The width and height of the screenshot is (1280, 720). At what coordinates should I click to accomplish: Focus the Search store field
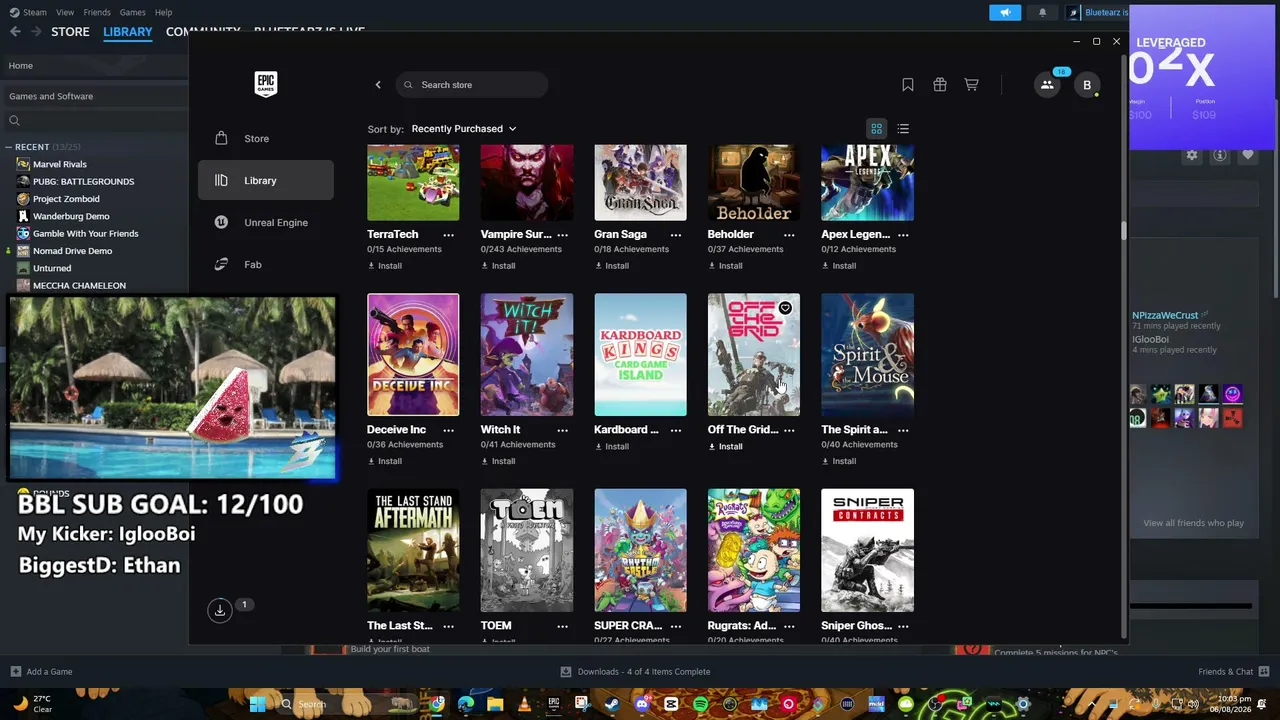(471, 85)
